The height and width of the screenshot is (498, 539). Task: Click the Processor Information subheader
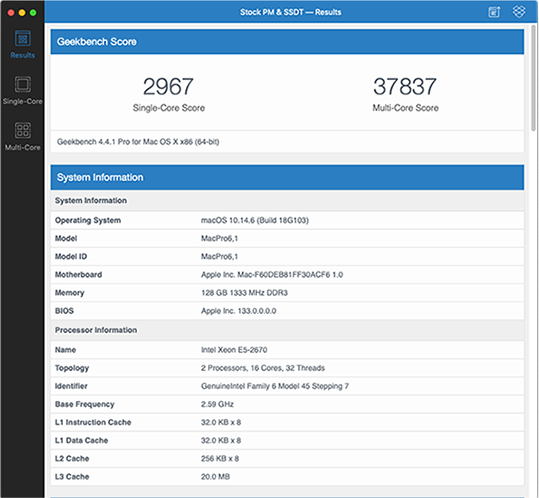coord(287,330)
